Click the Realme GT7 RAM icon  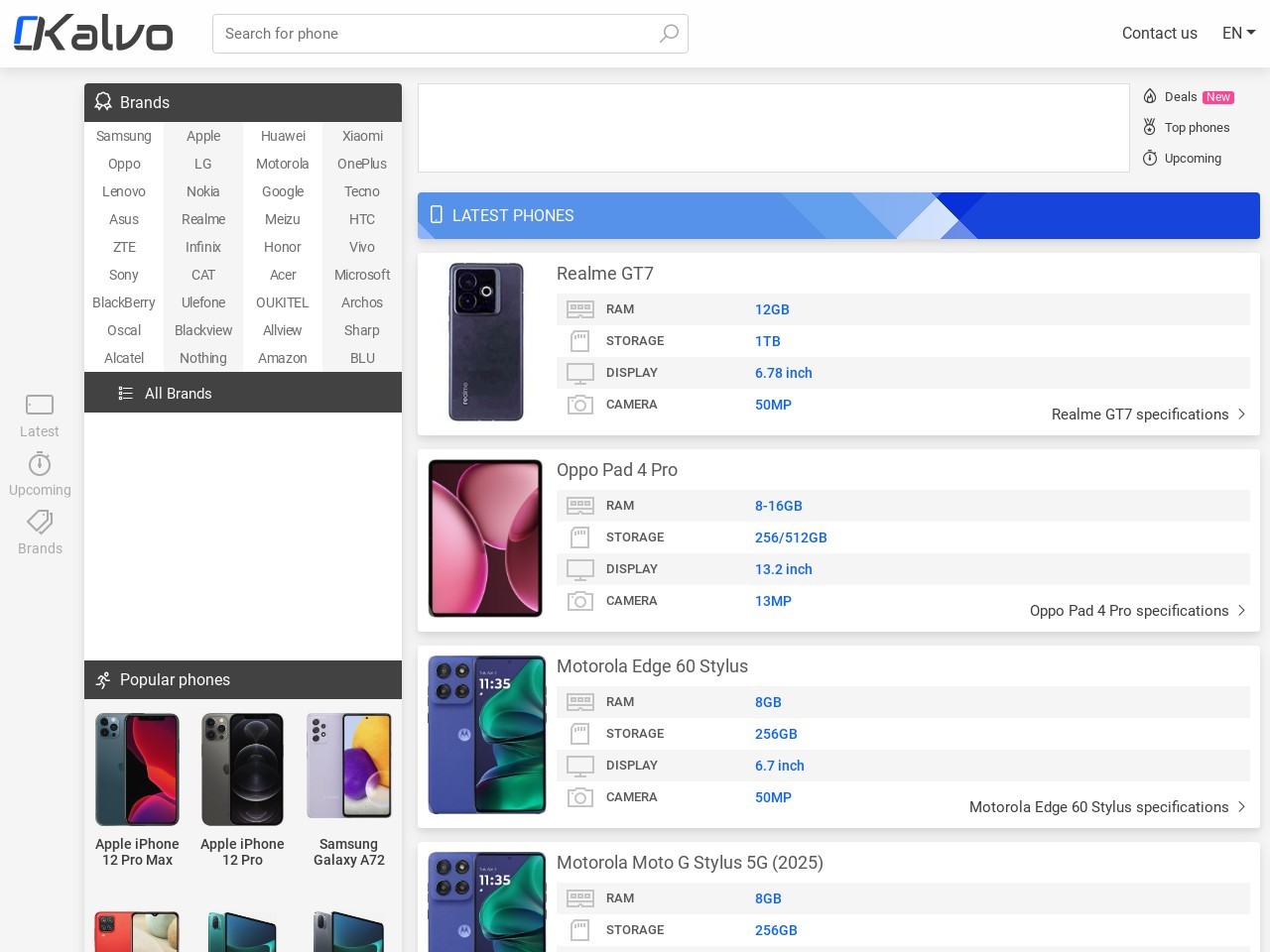[580, 309]
